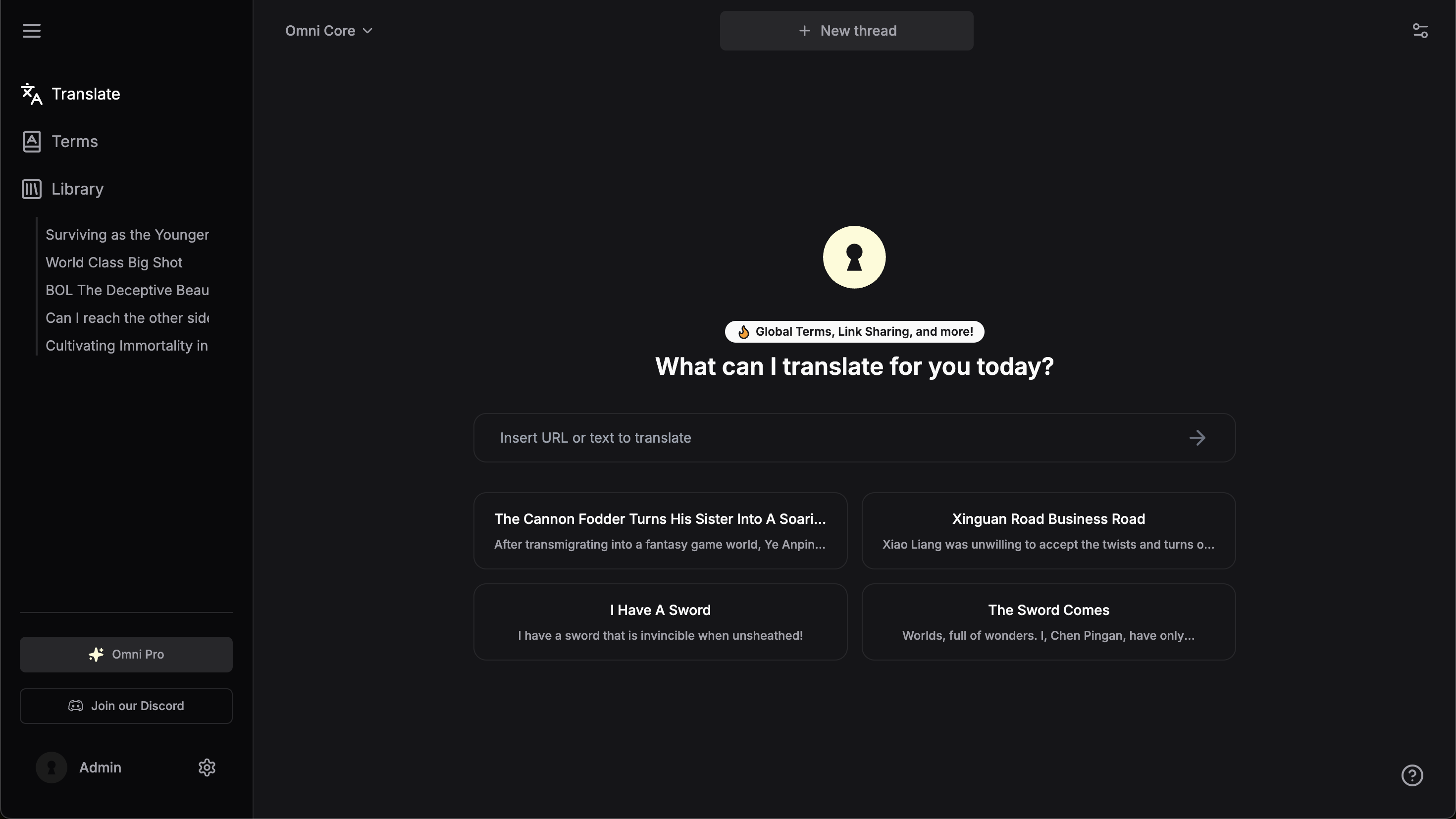The height and width of the screenshot is (819, 1456).
Task: Click the Translate icon in sidebar
Action: pos(31,93)
